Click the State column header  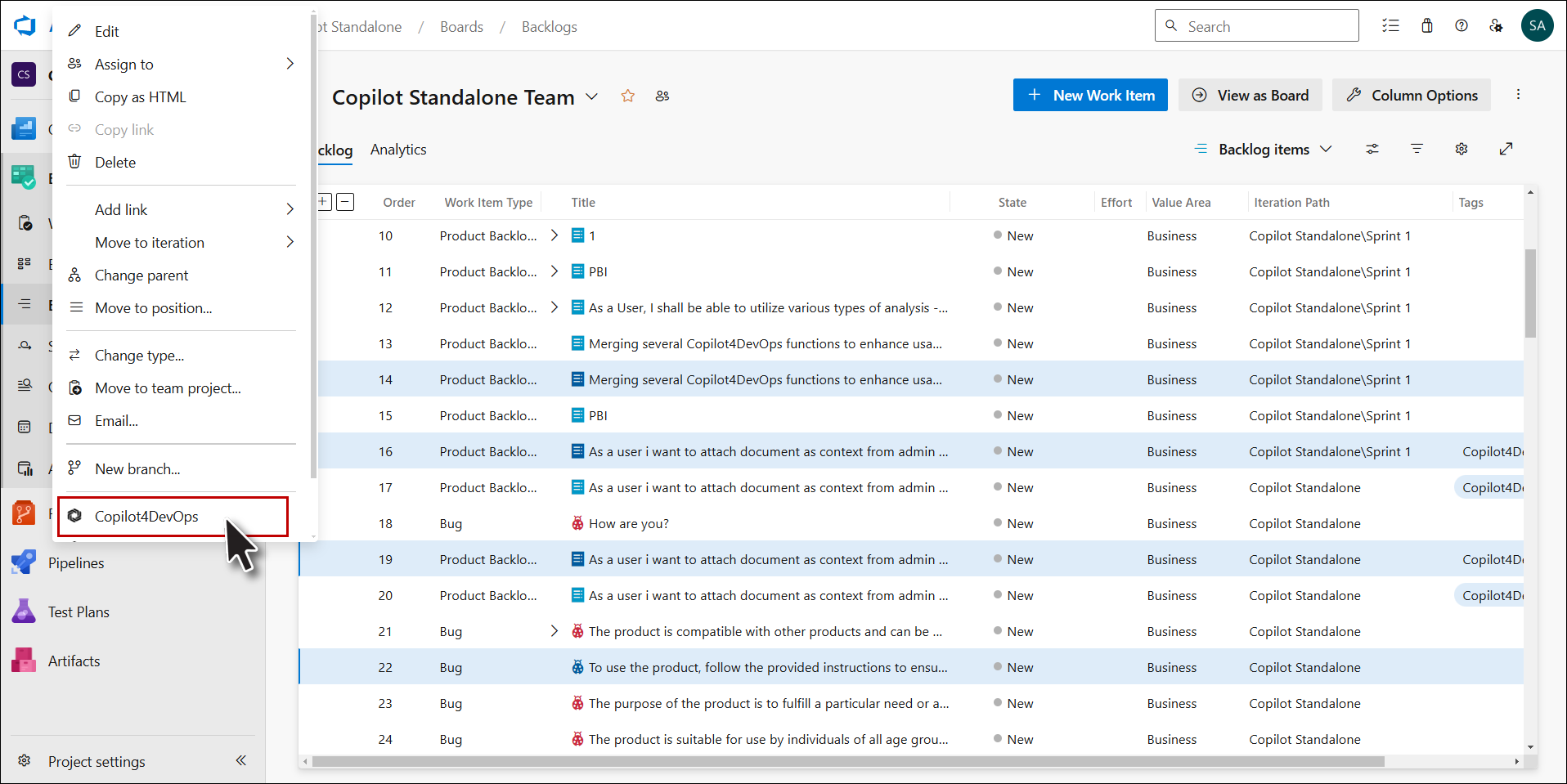[1012, 202]
